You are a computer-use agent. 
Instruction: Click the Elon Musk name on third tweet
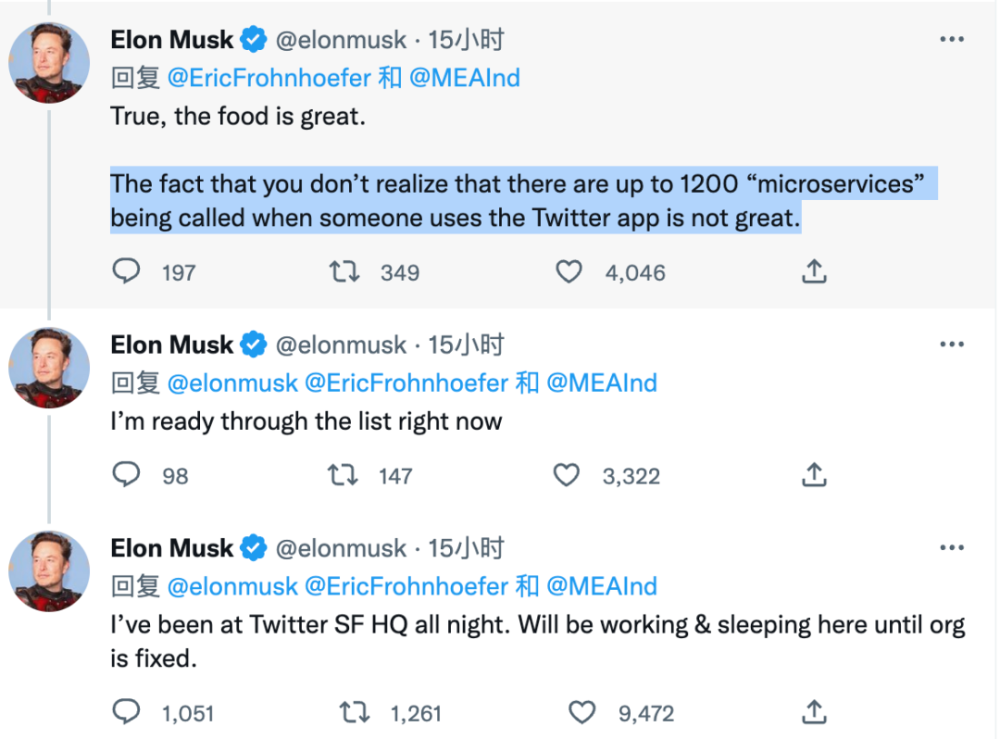click(172, 548)
